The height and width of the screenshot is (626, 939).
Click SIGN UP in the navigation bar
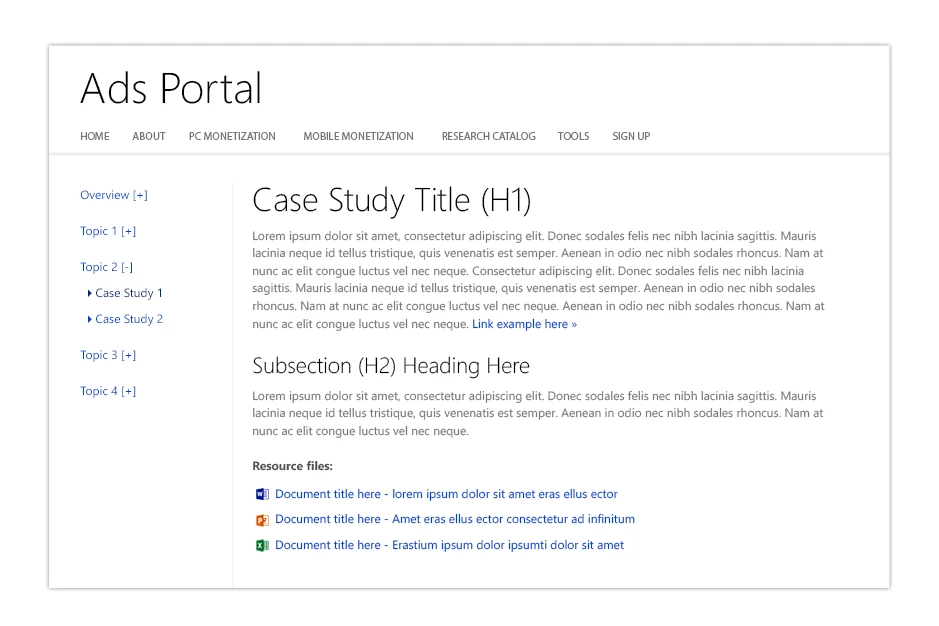point(631,136)
